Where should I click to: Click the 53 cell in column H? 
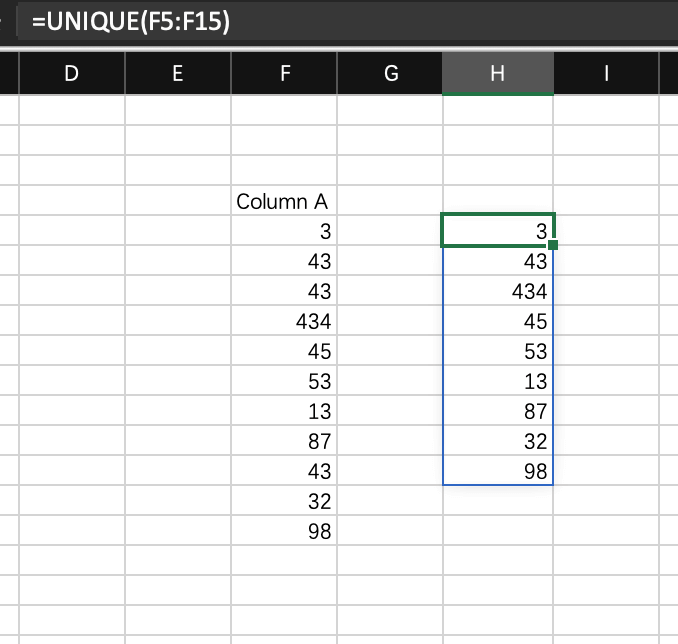497,351
